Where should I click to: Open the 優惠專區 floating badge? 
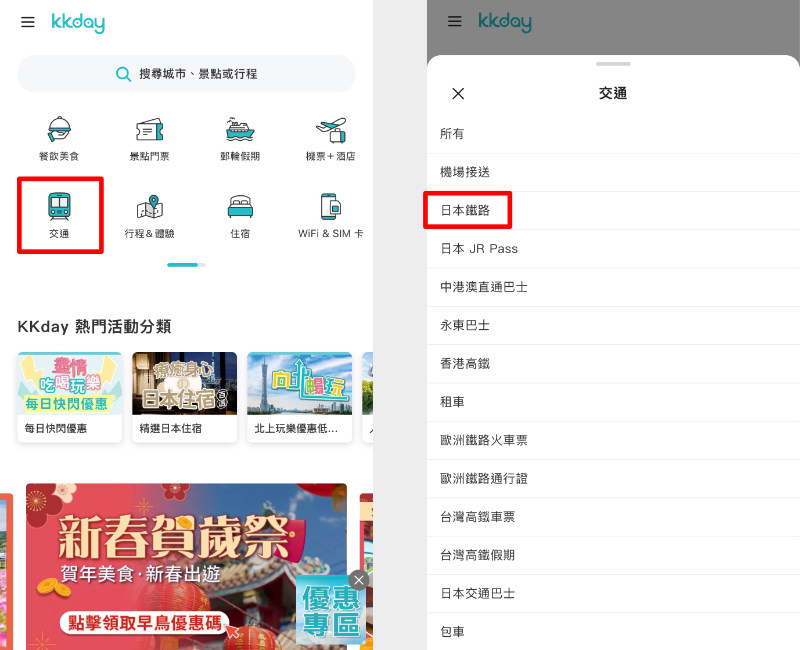(x=331, y=612)
